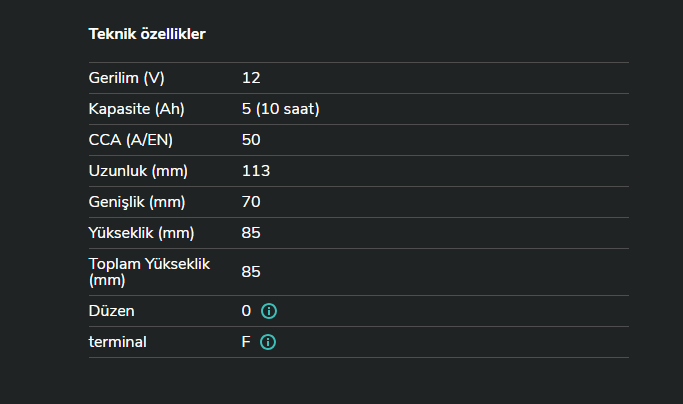
Task: Select the Genişlik (mm) label
Action: pos(137,202)
